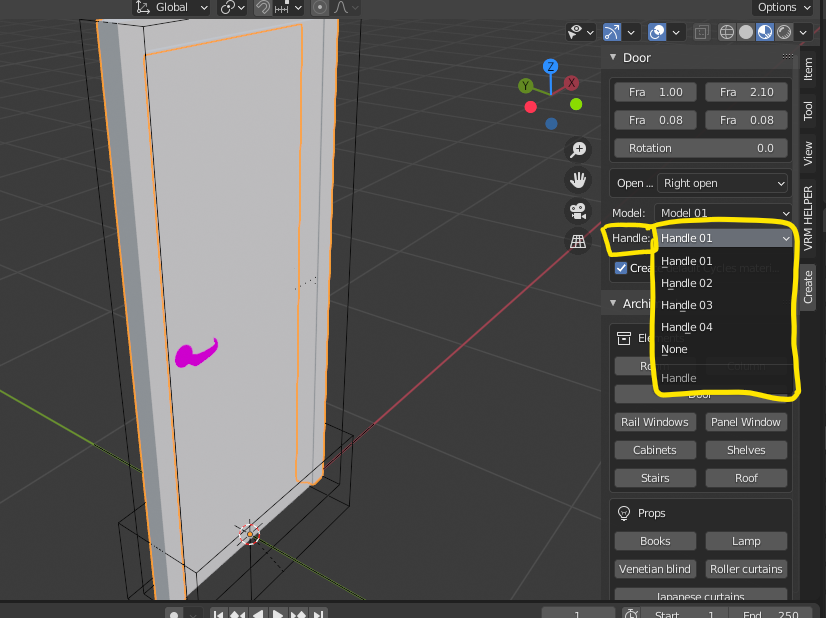The height and width of the screenshot is (618, 826).
Task: Open the Options dropdown
Action: click(783, 7)
